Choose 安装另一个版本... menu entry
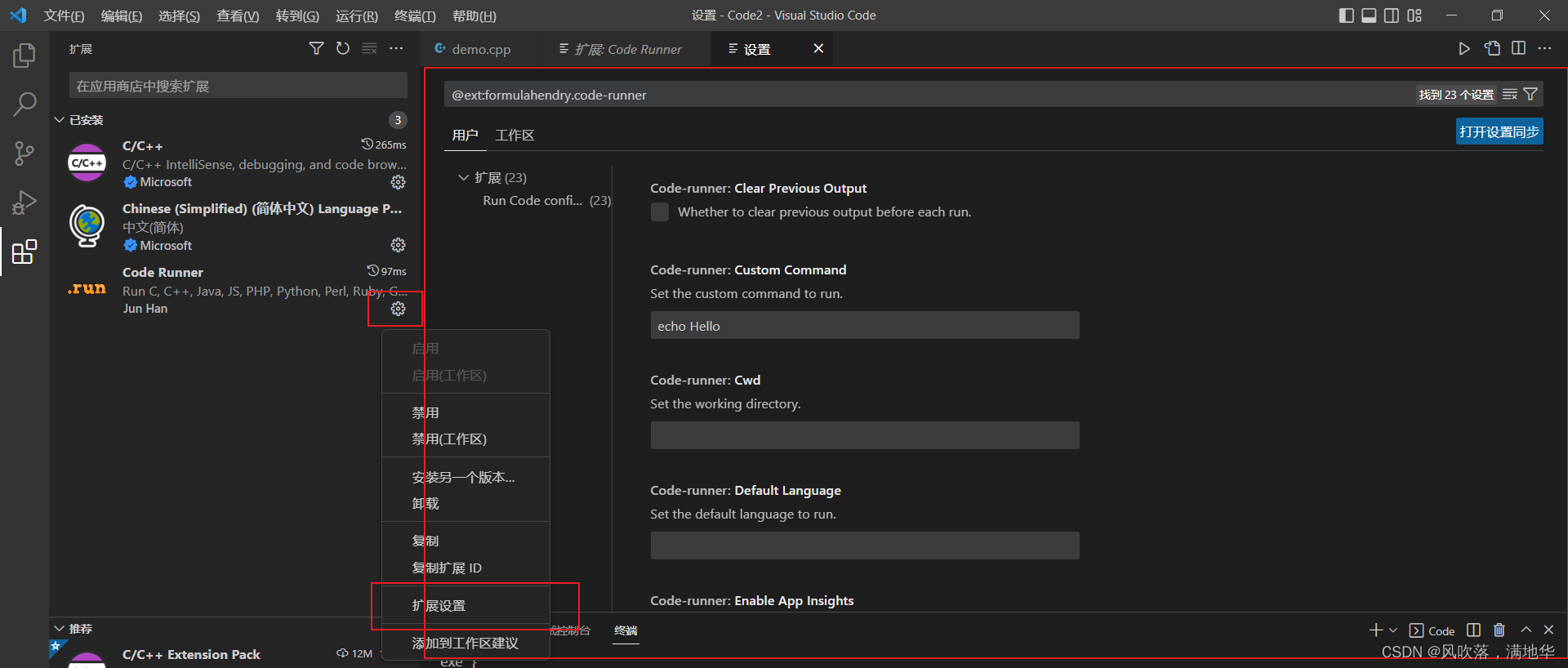The height and width of the screenshot is (668, 1568). tap(465, 478)
